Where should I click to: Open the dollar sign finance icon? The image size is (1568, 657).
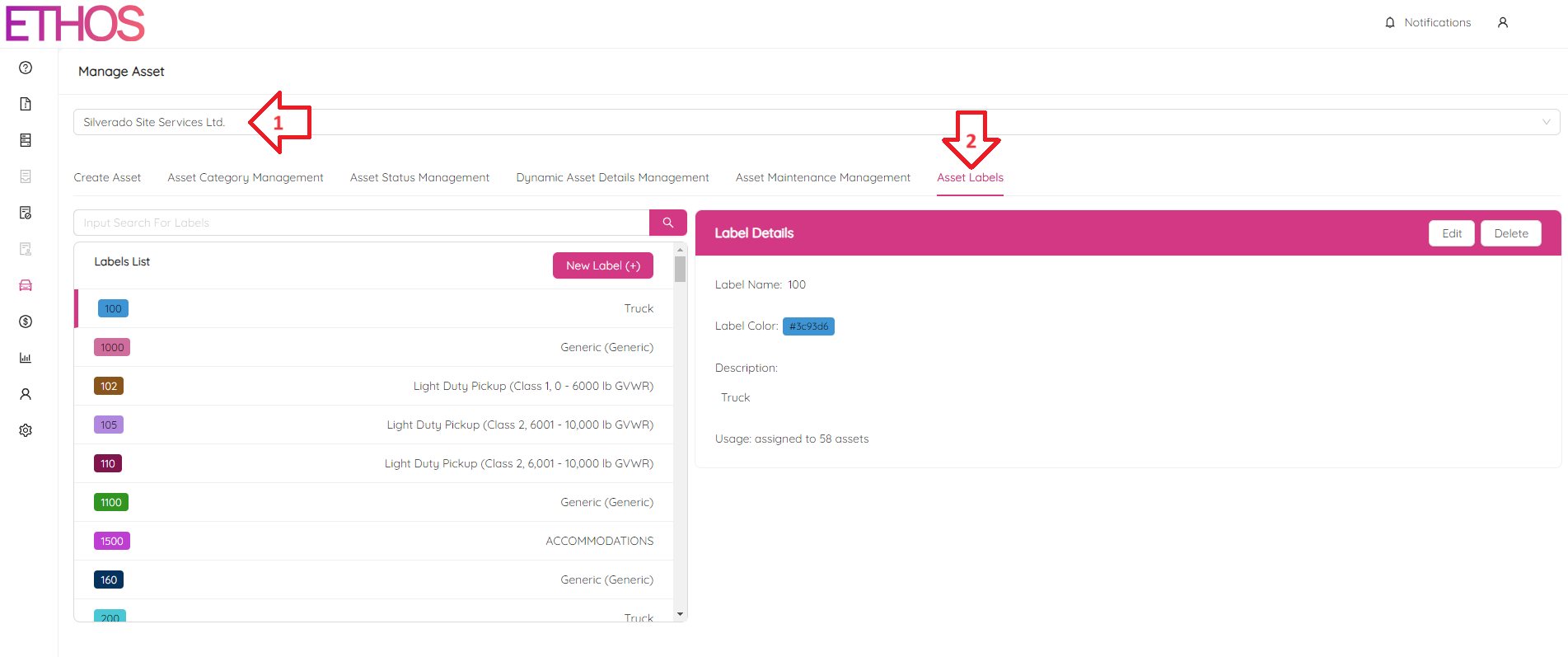coord(26,321)
